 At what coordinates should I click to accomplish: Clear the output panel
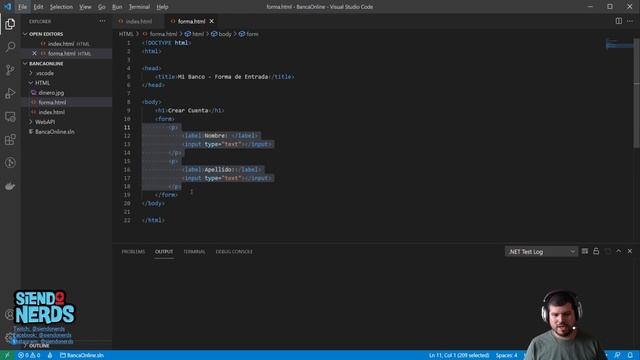[x=585, y=251]
